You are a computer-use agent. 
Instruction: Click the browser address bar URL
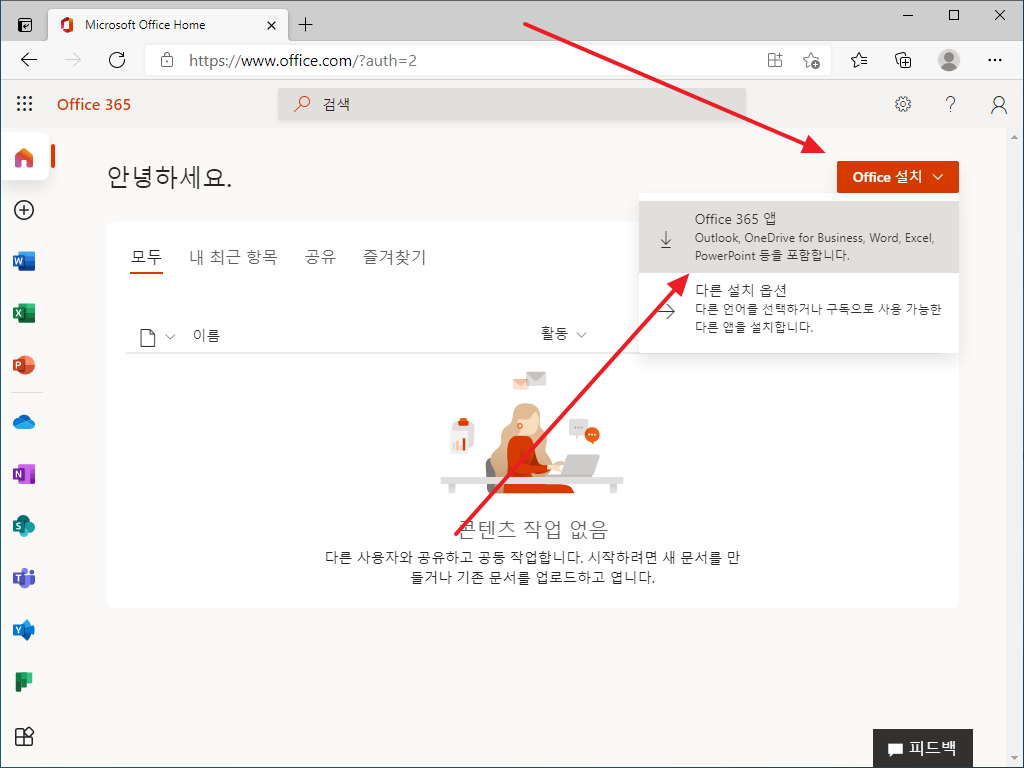click(302, 61)
